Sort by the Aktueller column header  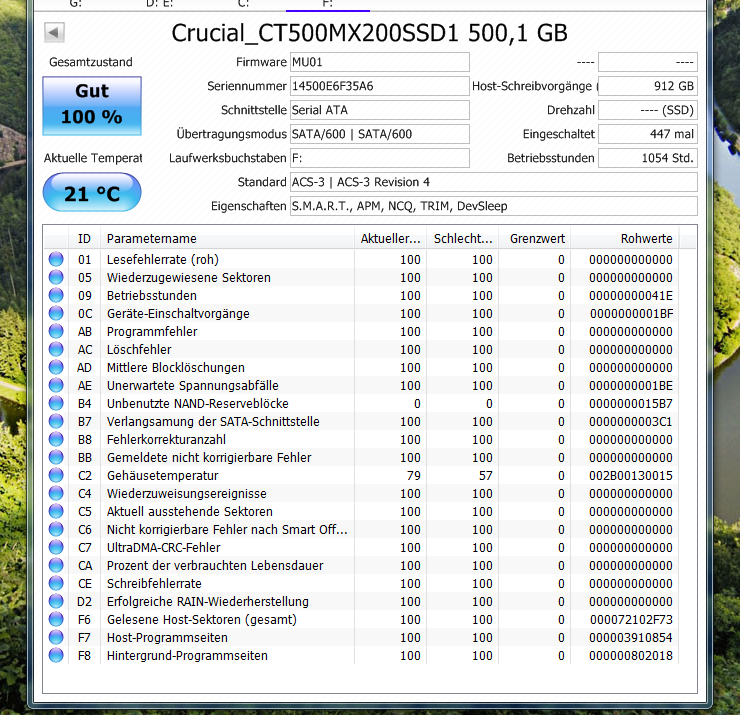pos(390,239)
